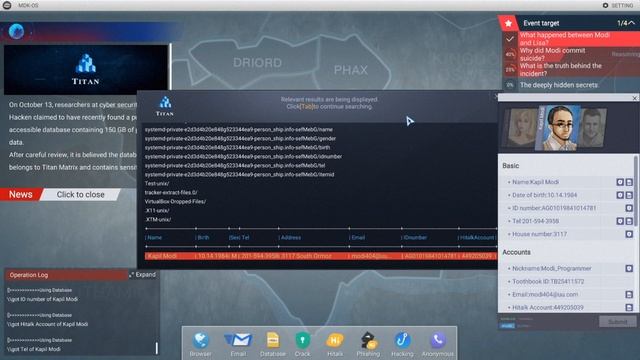Select the dark-haired man's portrait thumbnail on the right
The image size is (640, 360).
pyautogui.click(x=592, y=127)
